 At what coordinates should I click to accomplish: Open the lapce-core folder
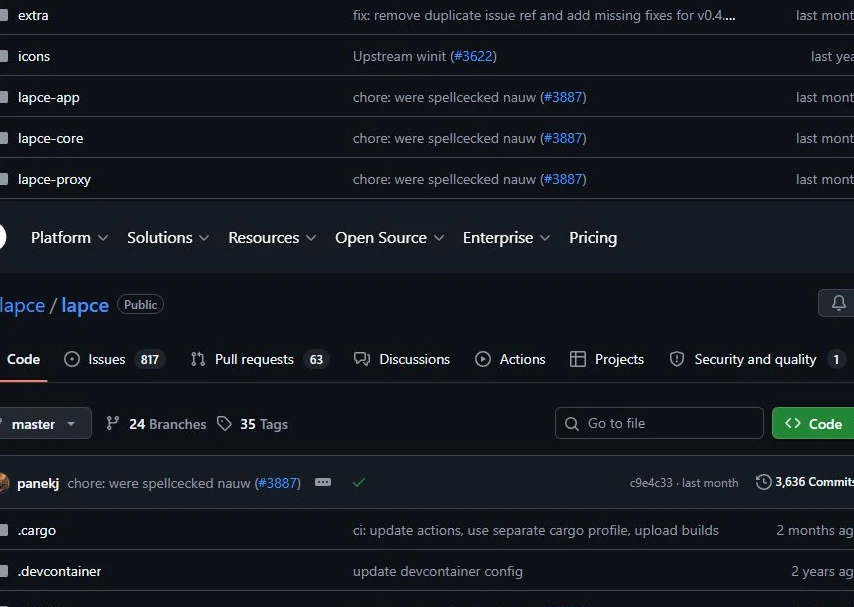point(51,138)
